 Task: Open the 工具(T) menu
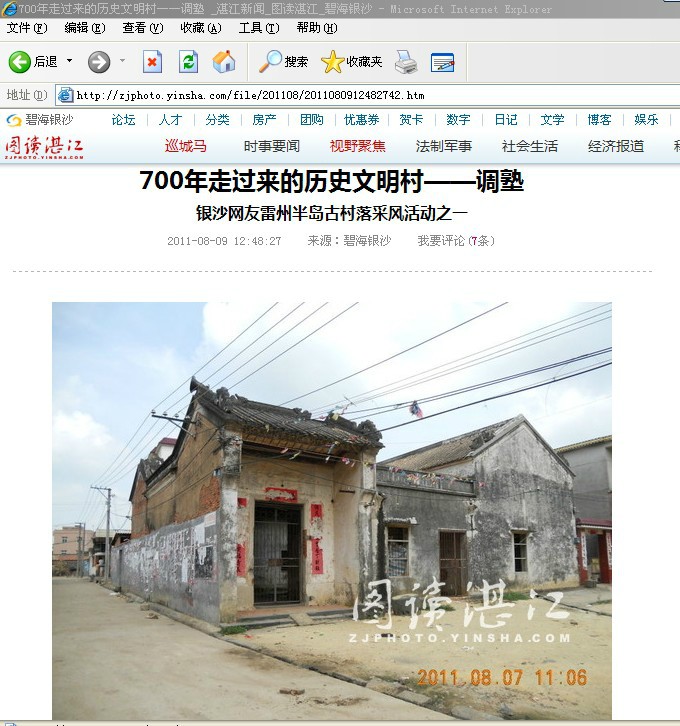click(x=257, y=28)
